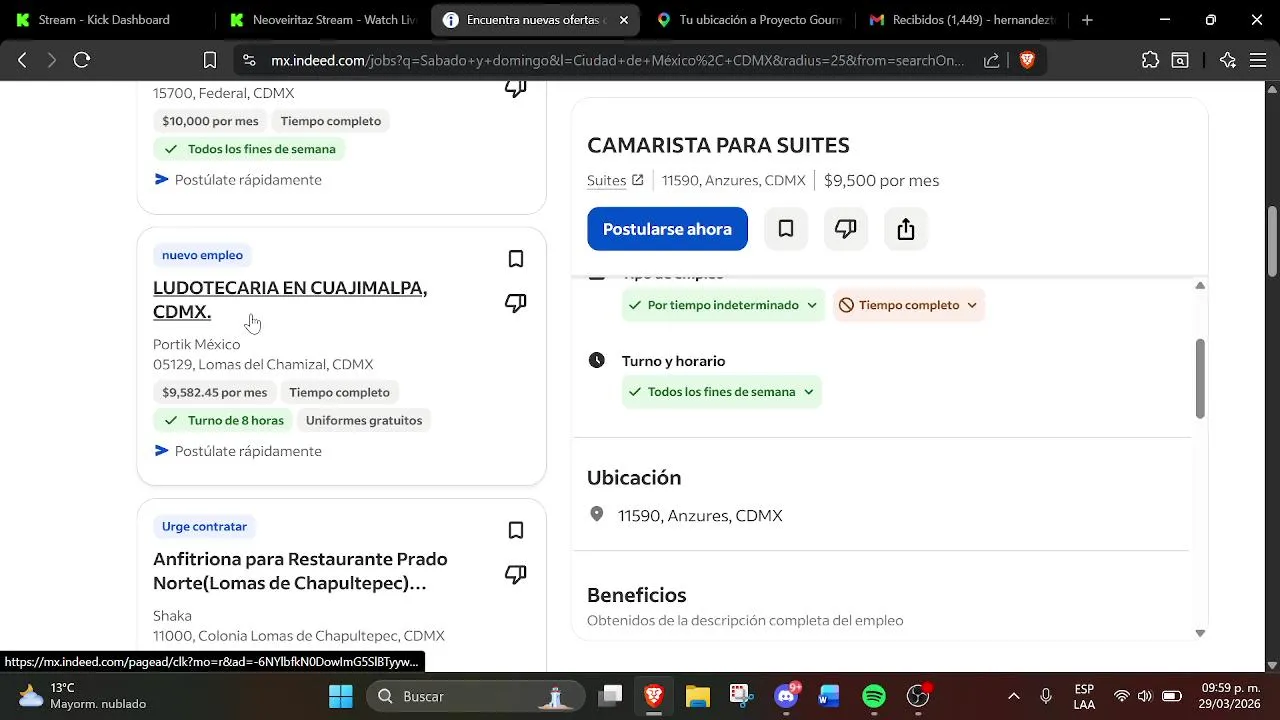Open Windows Start menu
Image resolution: width=1280 pixels, height=720 pixels.
tap(341, 696)
